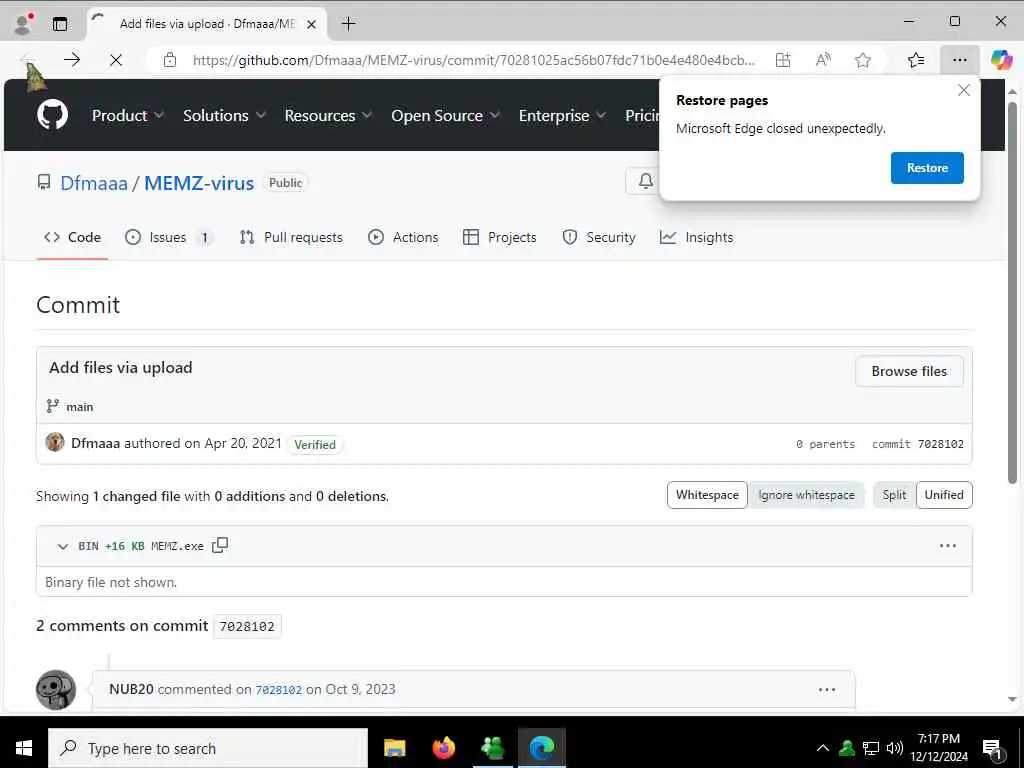Switch to the Issues tab
This screenshot has width=1024, height=768.
coord(168,237)
